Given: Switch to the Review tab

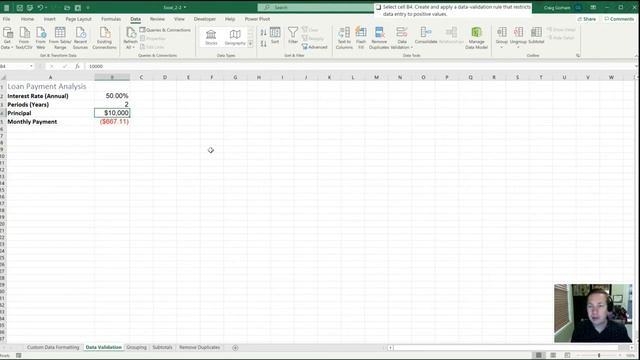Looking at the screenshot, I should click(157, 19).
